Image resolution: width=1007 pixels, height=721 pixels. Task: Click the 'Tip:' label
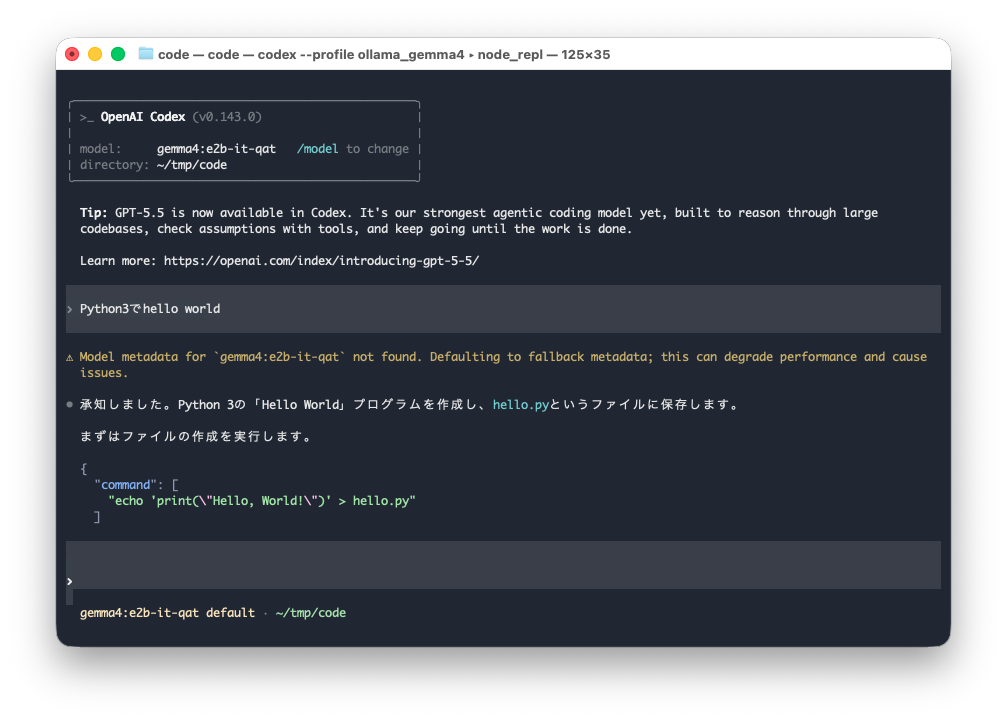click(x=94, y=213)
